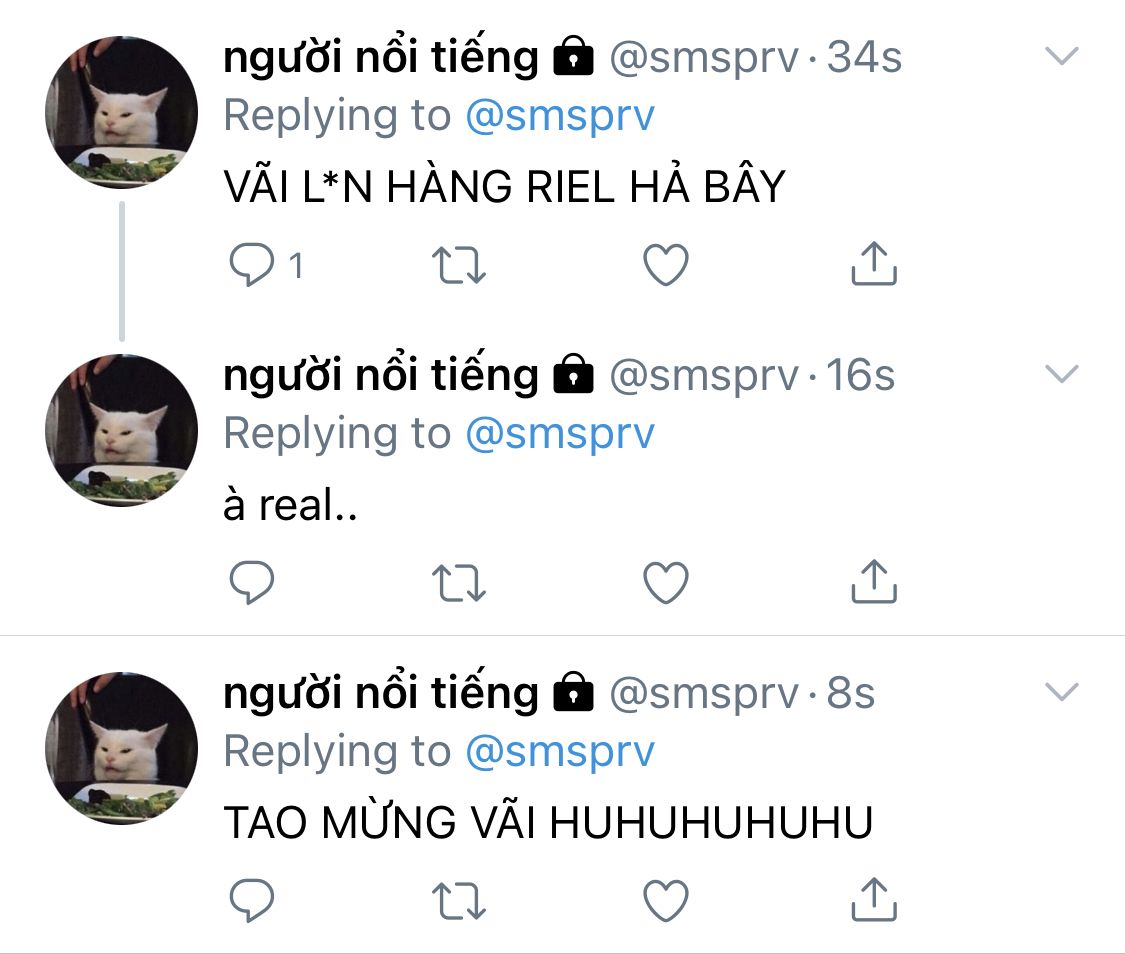
Task: Open the @smsprv link in the 34s tweet
Action: pos(560,116)
